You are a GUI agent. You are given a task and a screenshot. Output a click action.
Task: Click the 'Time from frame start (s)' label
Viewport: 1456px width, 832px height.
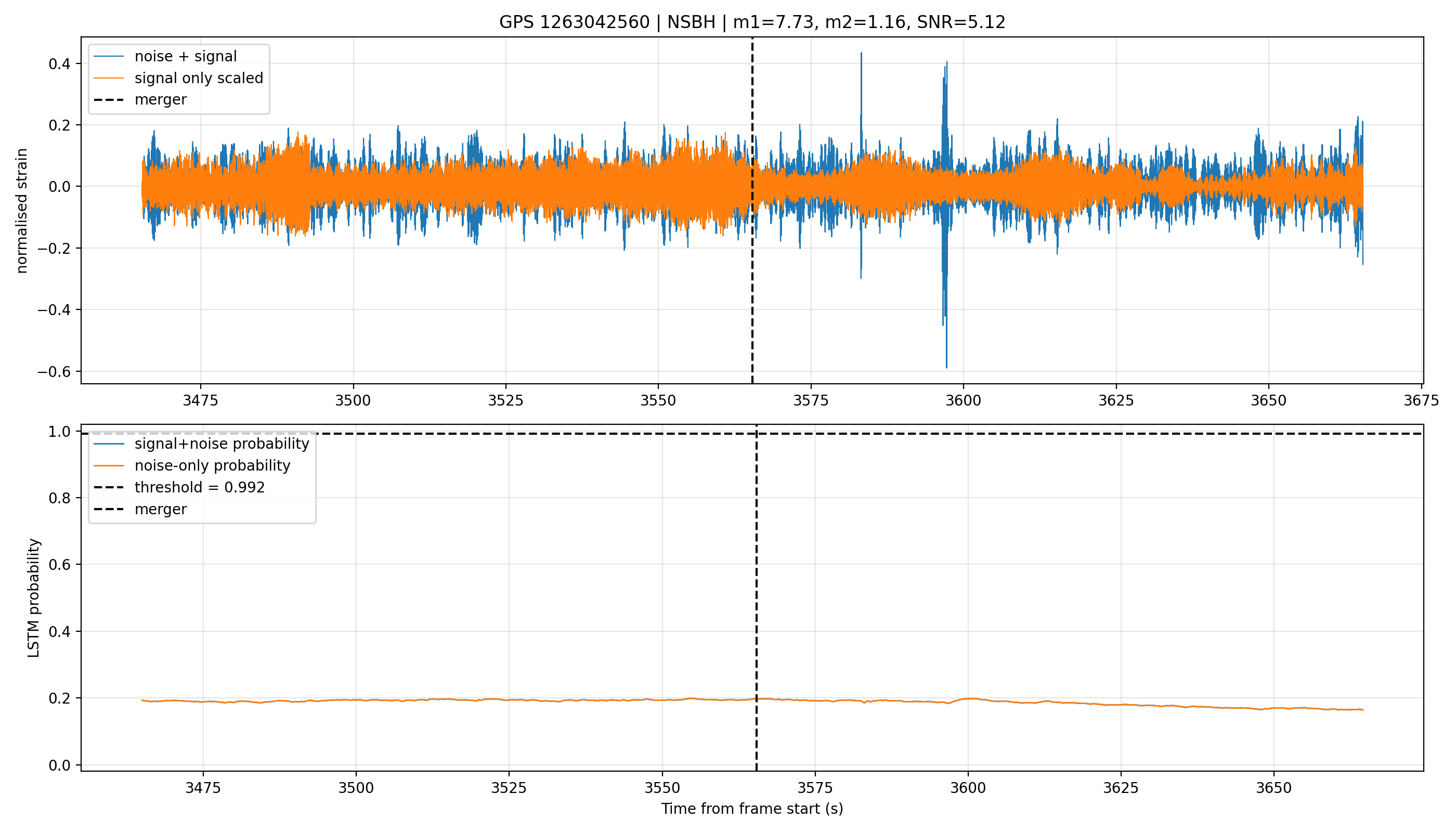[x=752, y=809]
